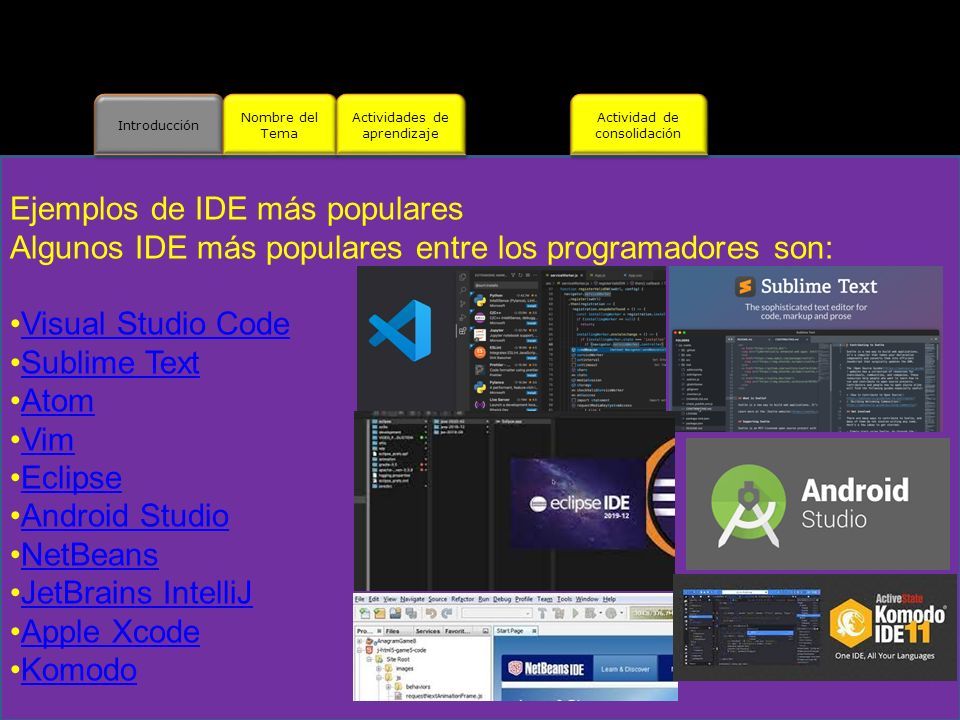
Task: Select Start Page tab in NetBeans screenshot
Action: coord(516,631)
